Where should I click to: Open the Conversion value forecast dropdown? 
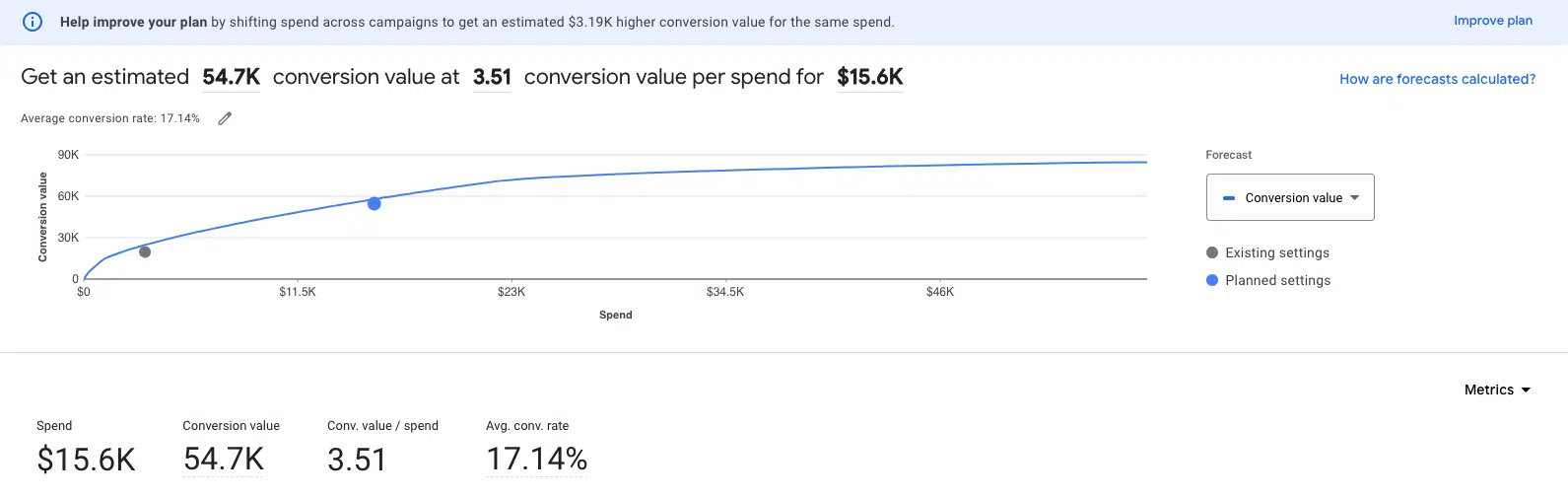coord(1290,197)
